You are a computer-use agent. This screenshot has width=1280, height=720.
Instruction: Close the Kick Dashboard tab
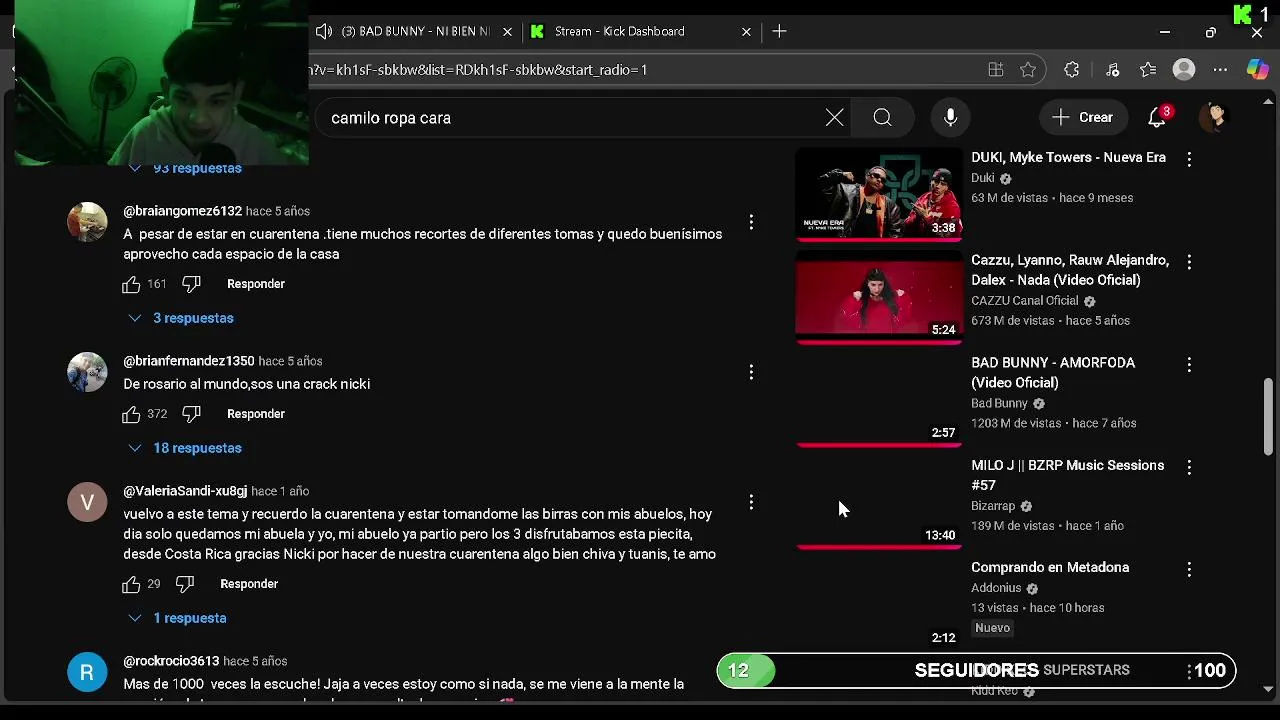pyautogui.click(x=746, y=32)
